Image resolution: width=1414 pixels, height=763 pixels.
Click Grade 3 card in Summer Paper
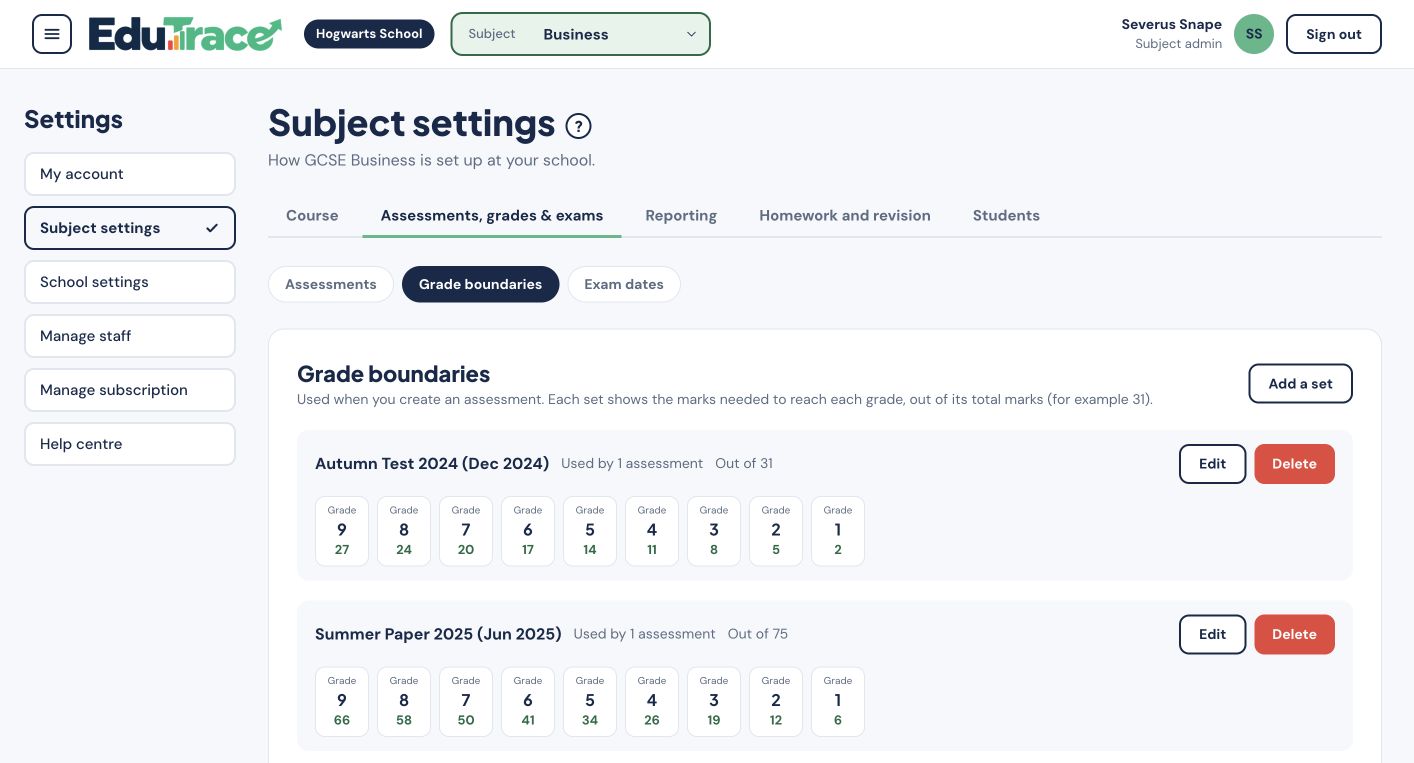714,702
